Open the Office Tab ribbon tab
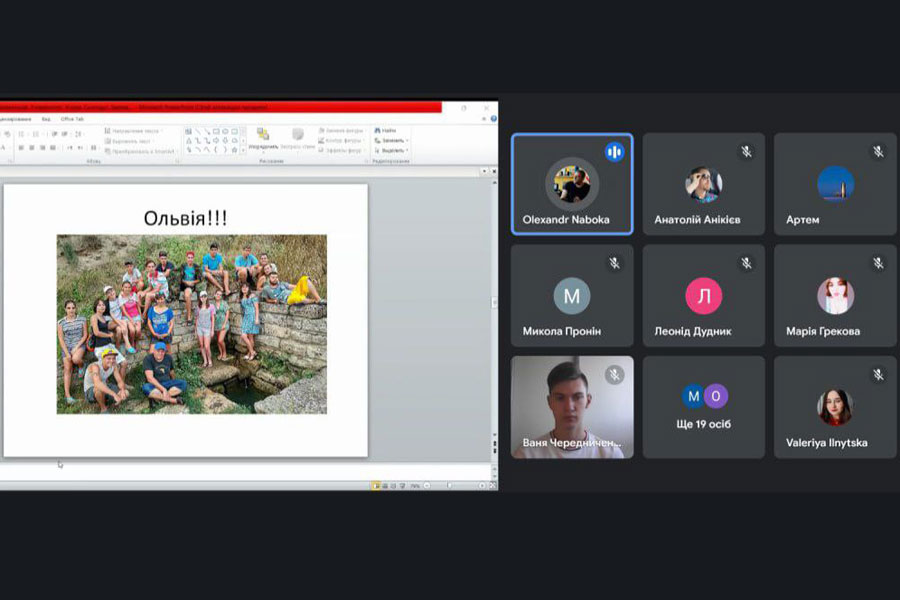Viewport: 900px width, 600px height. [x=72, y=119]
